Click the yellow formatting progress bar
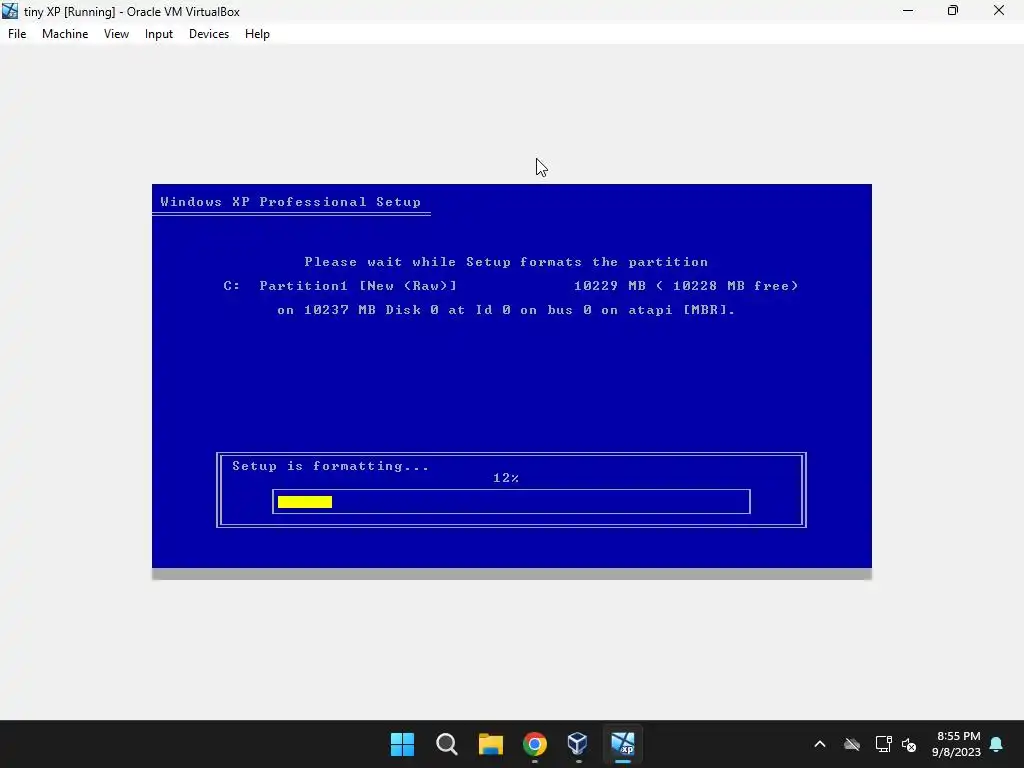This screenshot has height=768, width=1024. [305, 502]
